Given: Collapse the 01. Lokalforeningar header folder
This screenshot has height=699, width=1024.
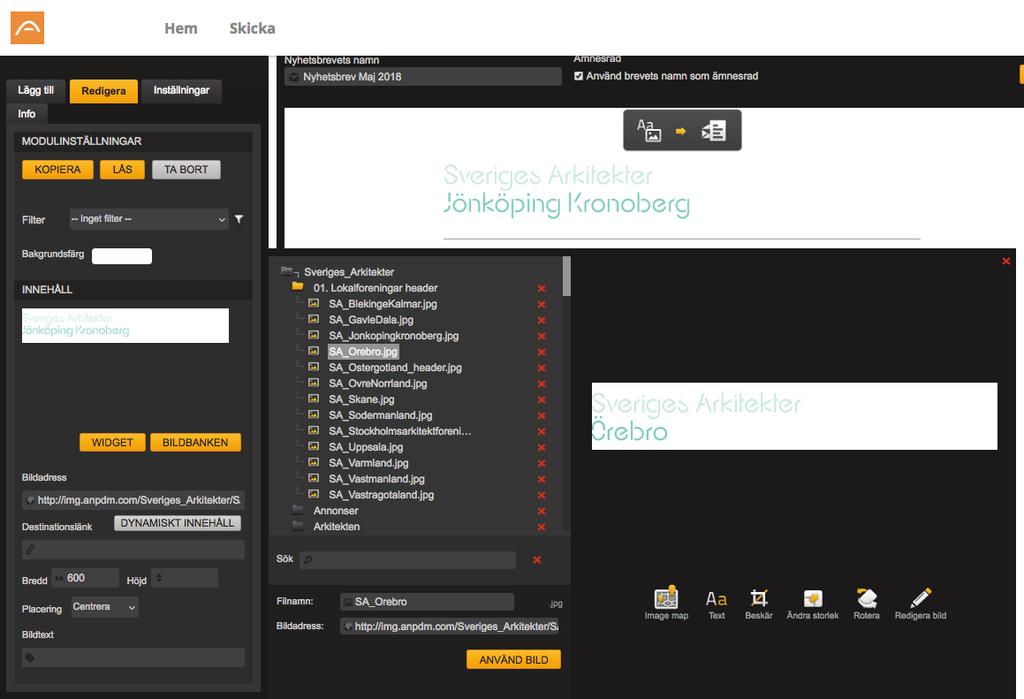Looking at the screenshot, I should pyautogui.click(x=298, y=287).
